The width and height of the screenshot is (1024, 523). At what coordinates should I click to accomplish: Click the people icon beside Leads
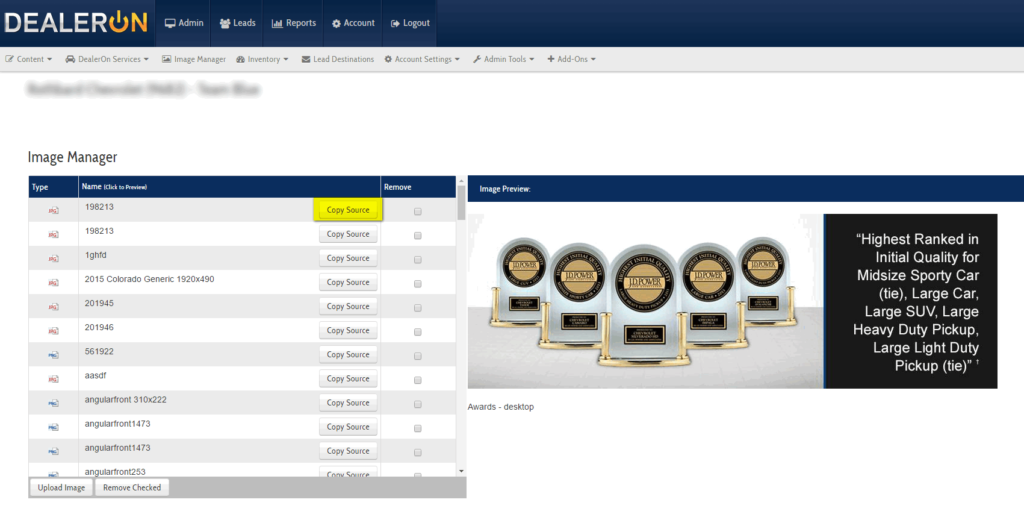225,24
